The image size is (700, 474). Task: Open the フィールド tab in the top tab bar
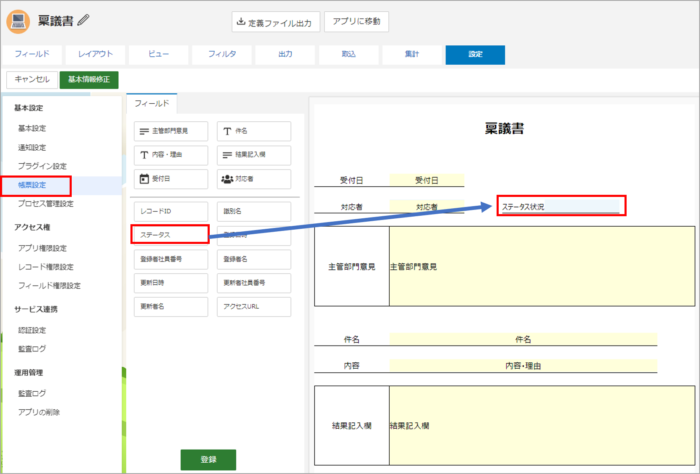(32, 54)
